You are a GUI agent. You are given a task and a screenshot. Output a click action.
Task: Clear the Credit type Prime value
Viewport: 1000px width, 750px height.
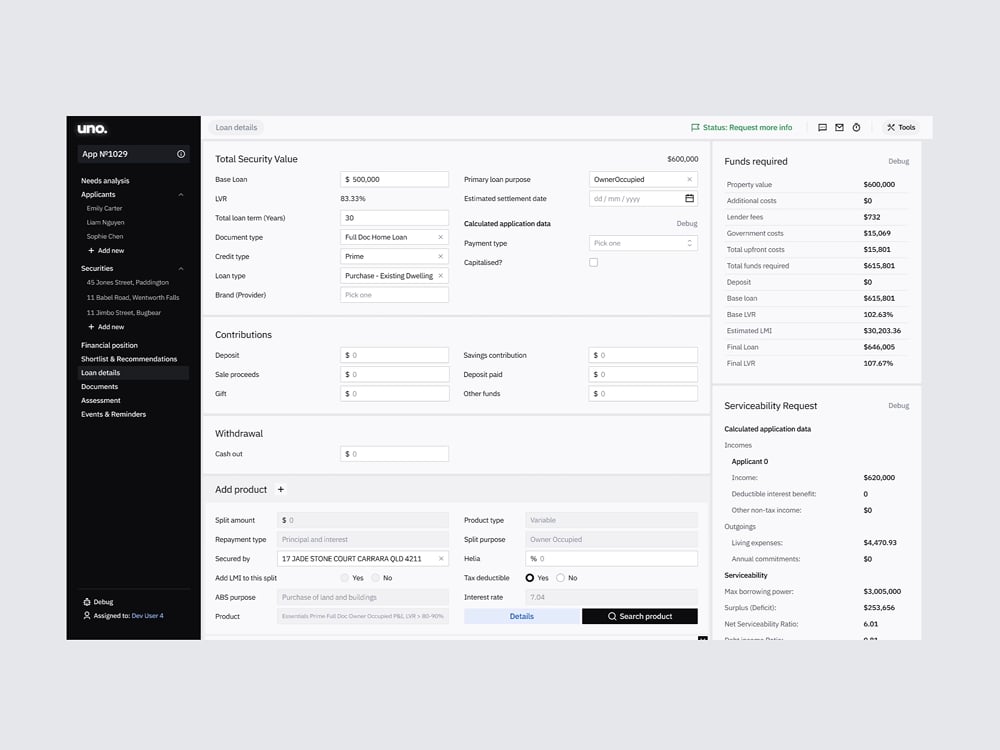click(x=441, y=256)
